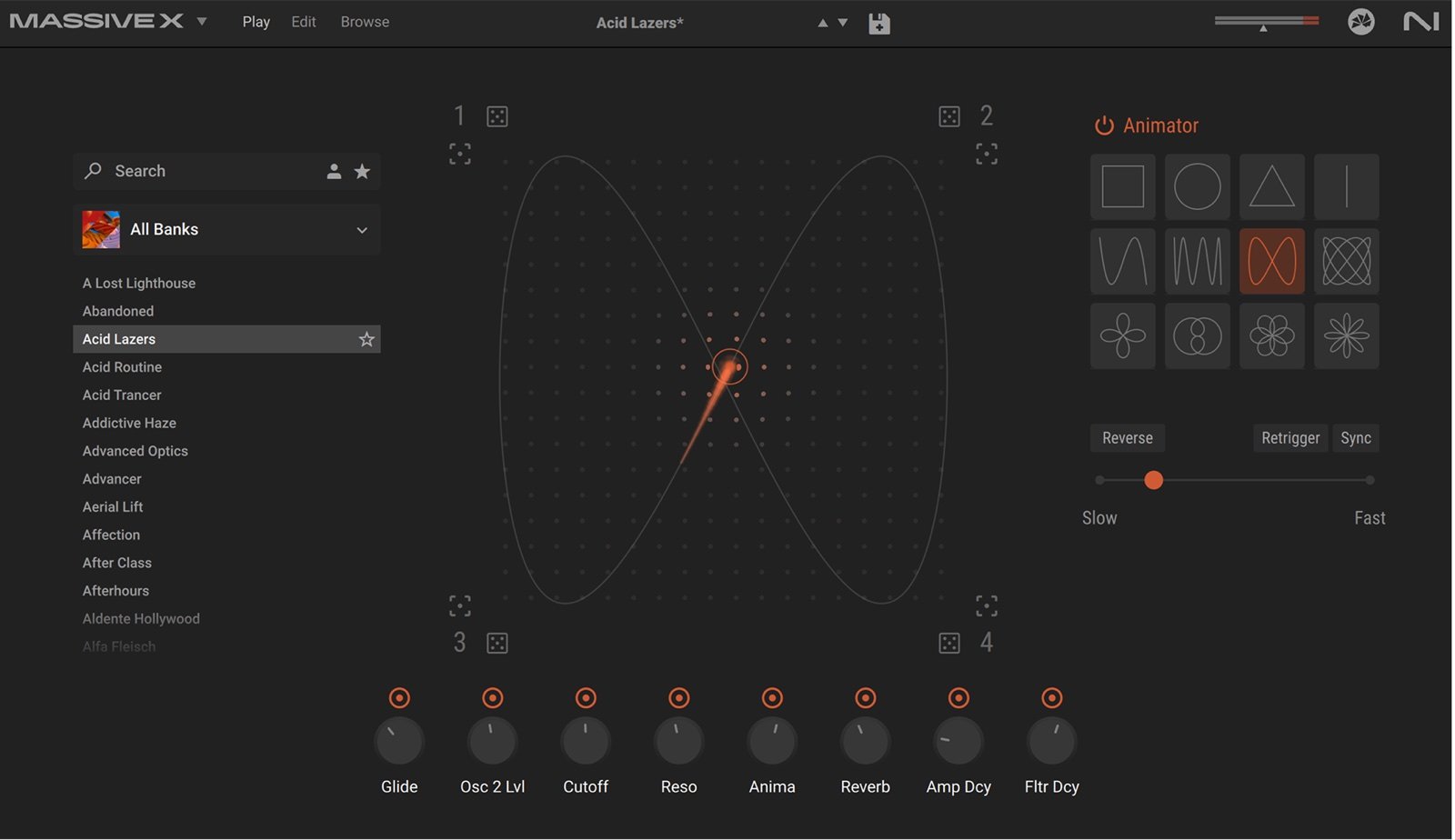The height and width of the screenshot is (840, 1455).
Task: Save the preset with the disk icon
Action: [x=878, y=24]
